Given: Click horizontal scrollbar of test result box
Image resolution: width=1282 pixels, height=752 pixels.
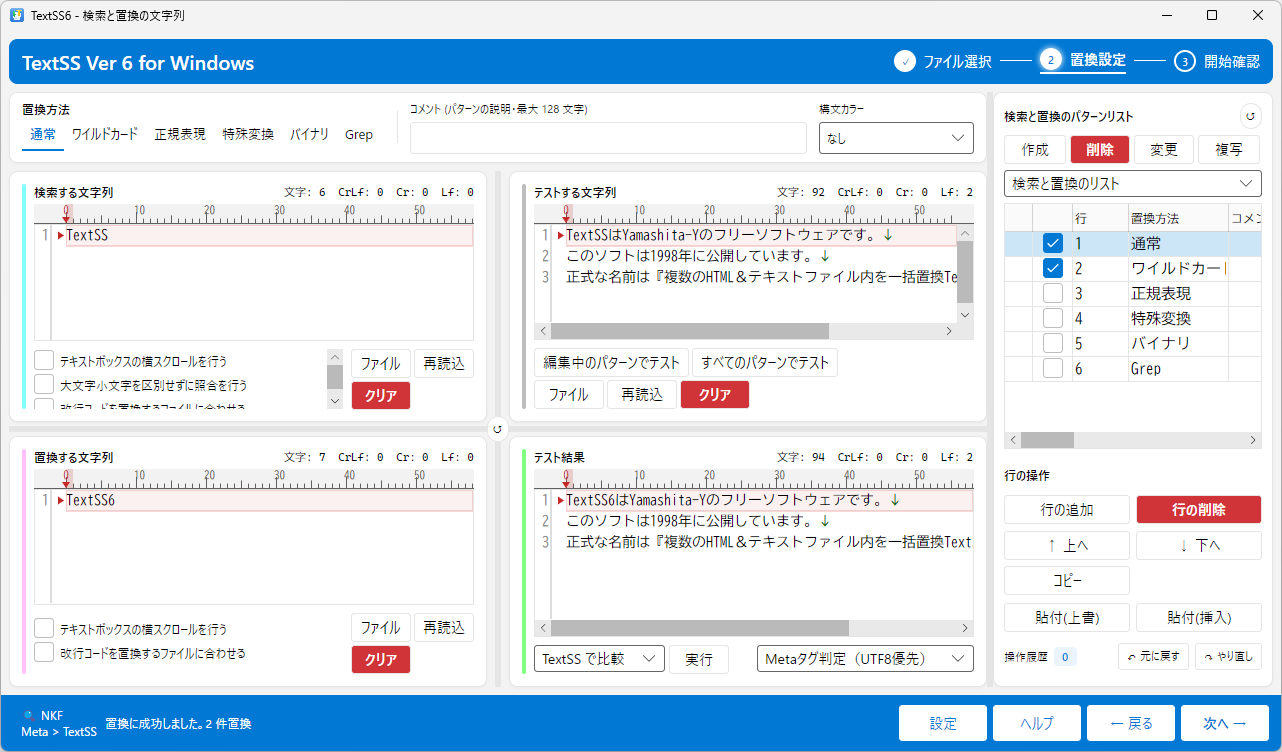Looking at the screenshot, I should [x=754, y=628].
